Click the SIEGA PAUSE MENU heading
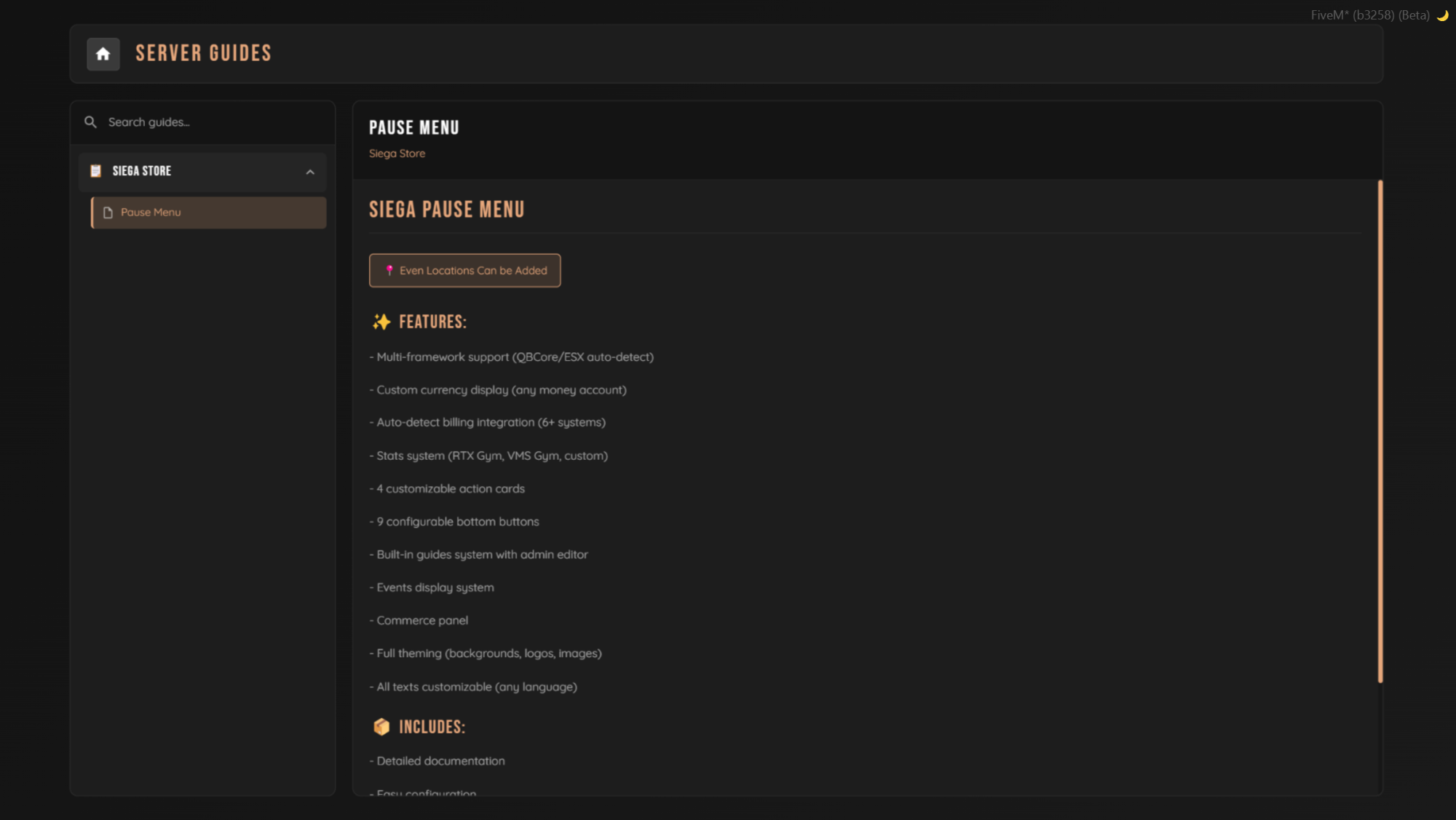 coord(446,210)
